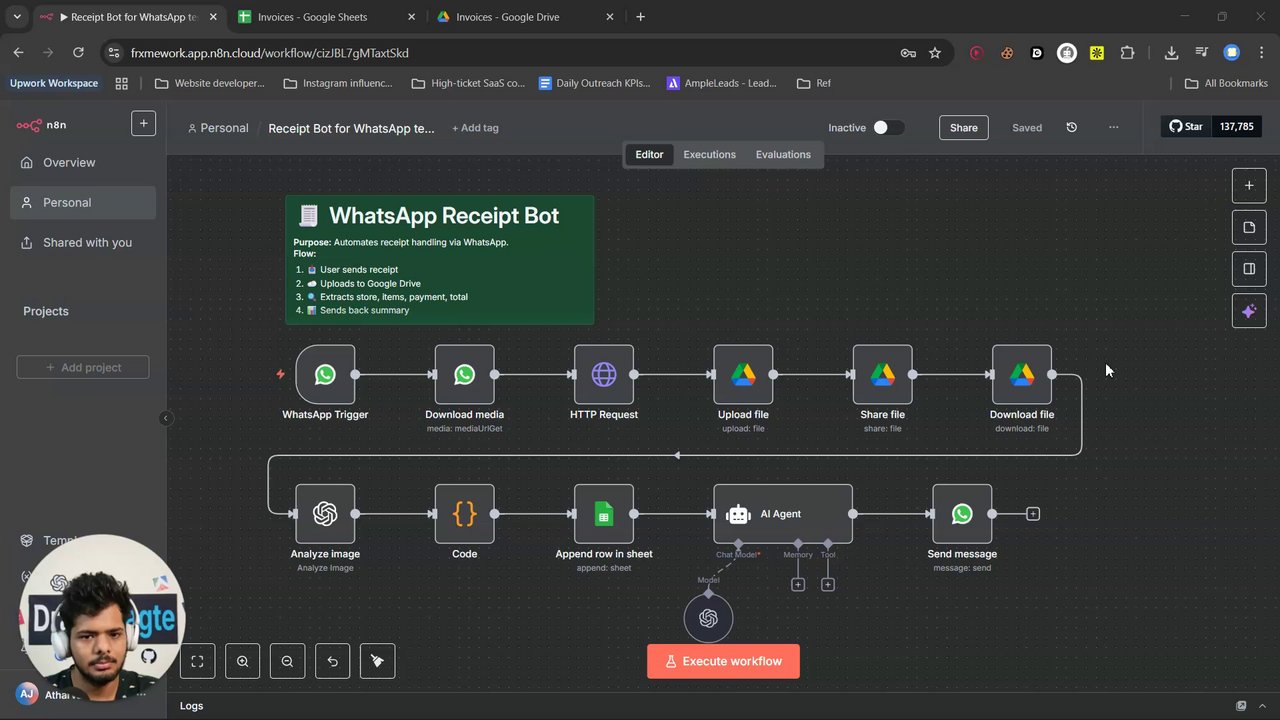Viewport: 1280px width, 720px height.
Task: Select the Download media WhatsApp node
Action: (x=464, y=374)
